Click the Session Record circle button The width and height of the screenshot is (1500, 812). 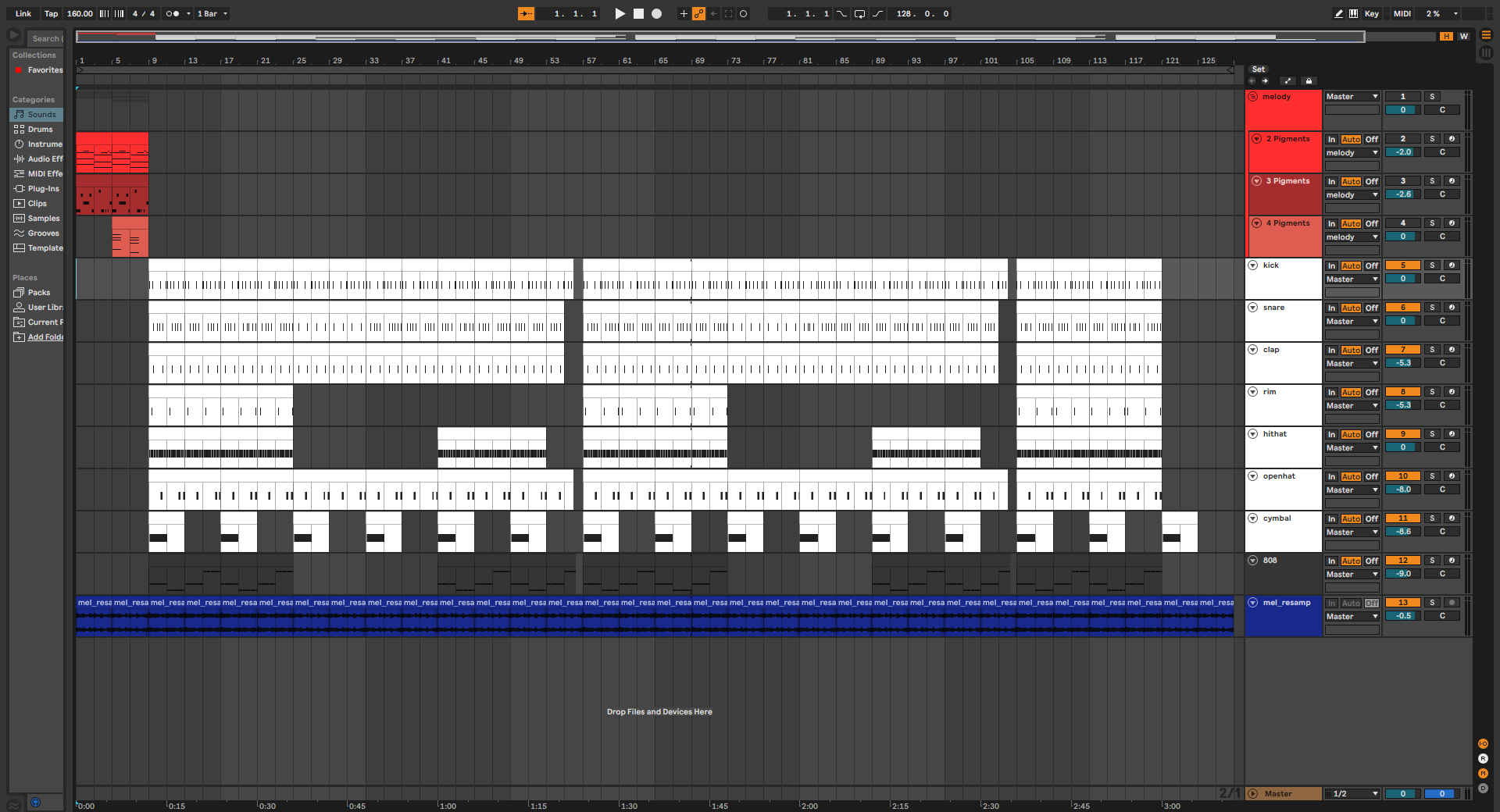(x=743, y=13)
